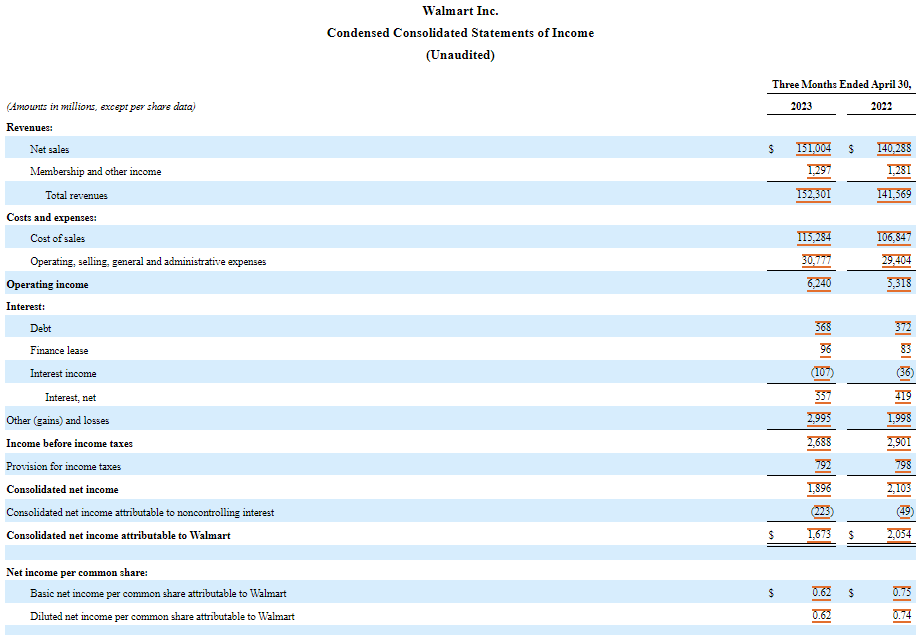The image size is (922, 635).
Task: Click 2023 Interest, net value 557
Action: (823, 396)
